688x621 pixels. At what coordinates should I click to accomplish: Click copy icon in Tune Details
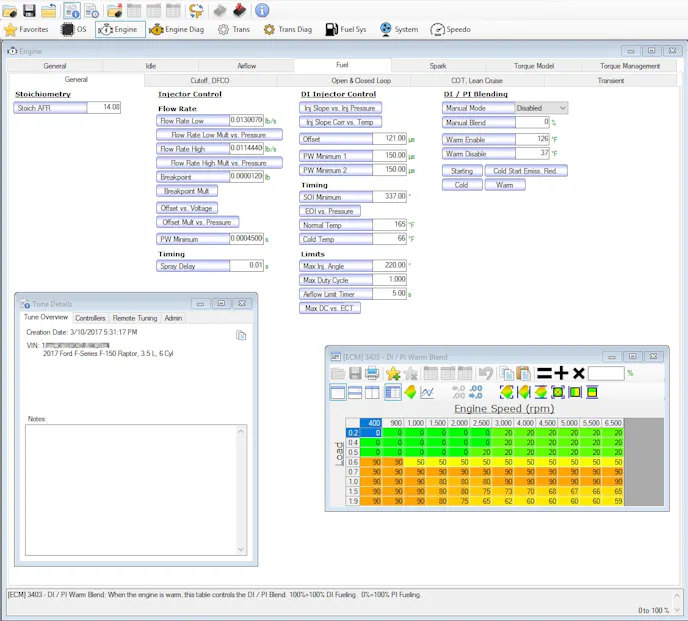click(x=241, y=336)
